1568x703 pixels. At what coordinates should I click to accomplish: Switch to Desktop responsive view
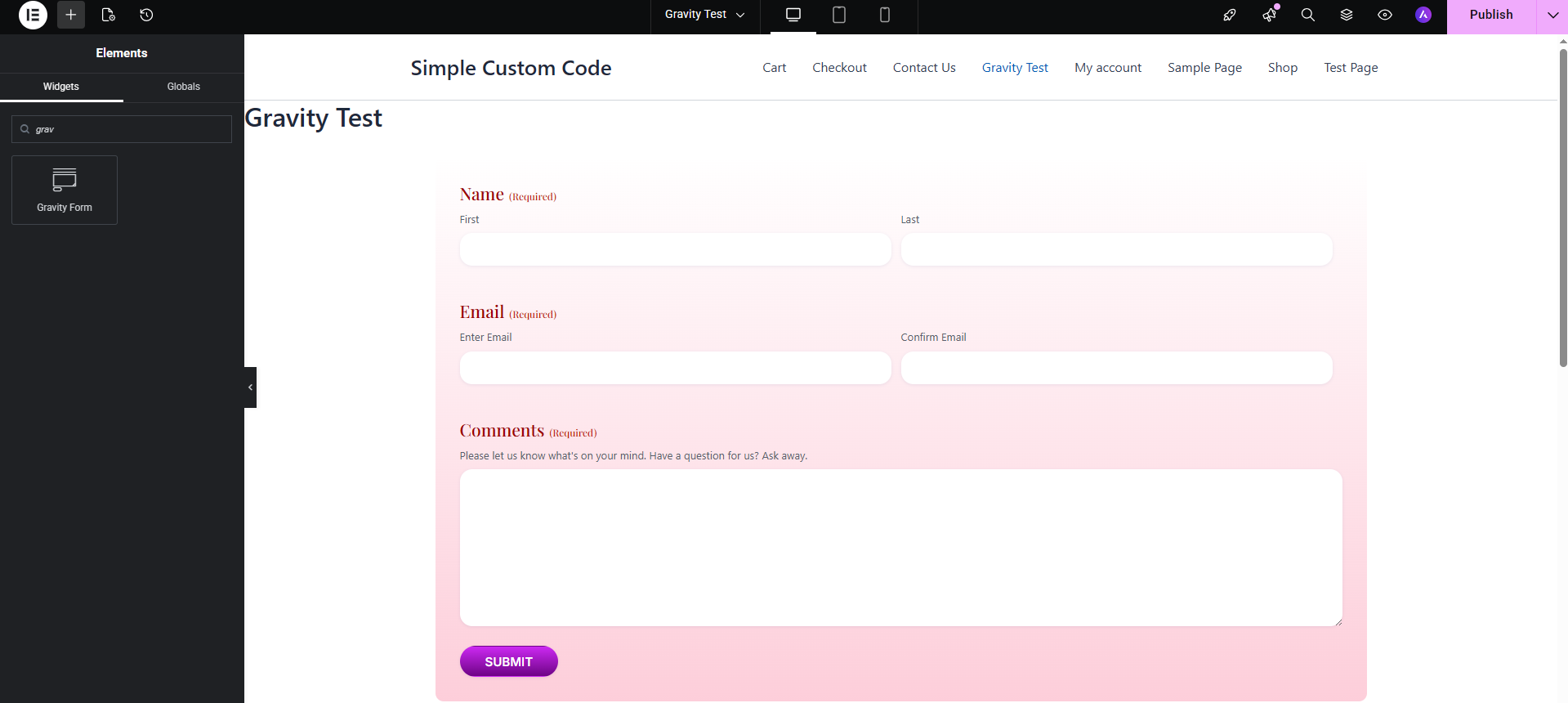(x=793, y=15)
